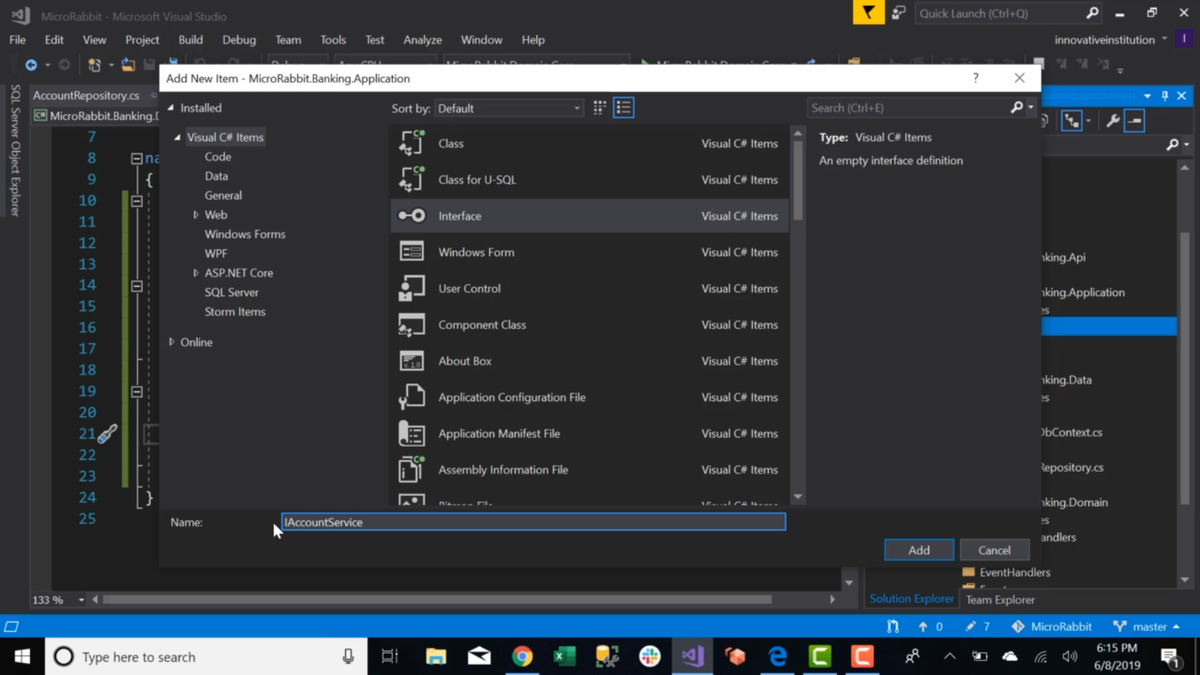Pin the Solution Explorer panel

pos(1165,96)
